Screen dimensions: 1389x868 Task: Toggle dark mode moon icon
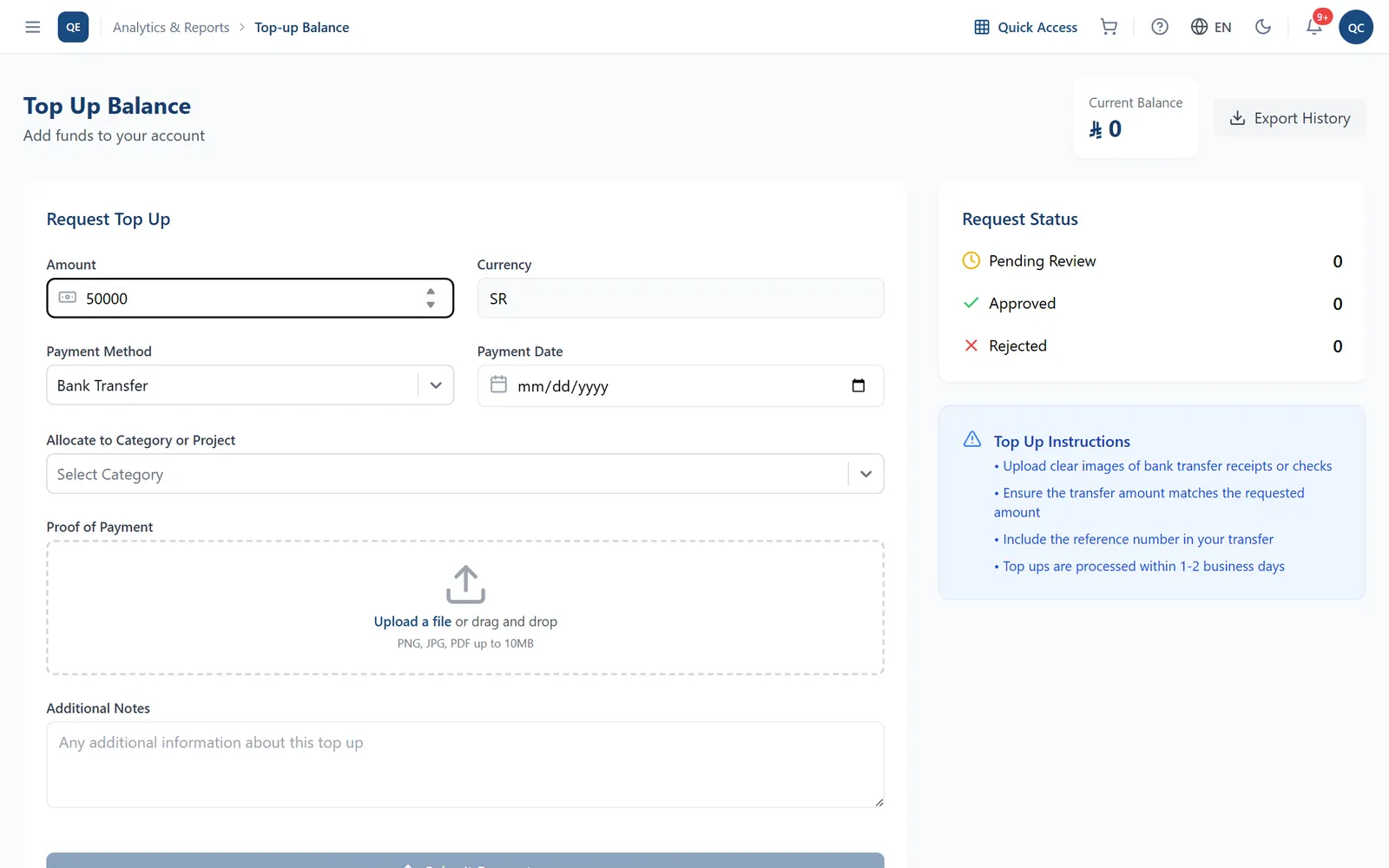pyautogui.click(x=1263, y=27)
